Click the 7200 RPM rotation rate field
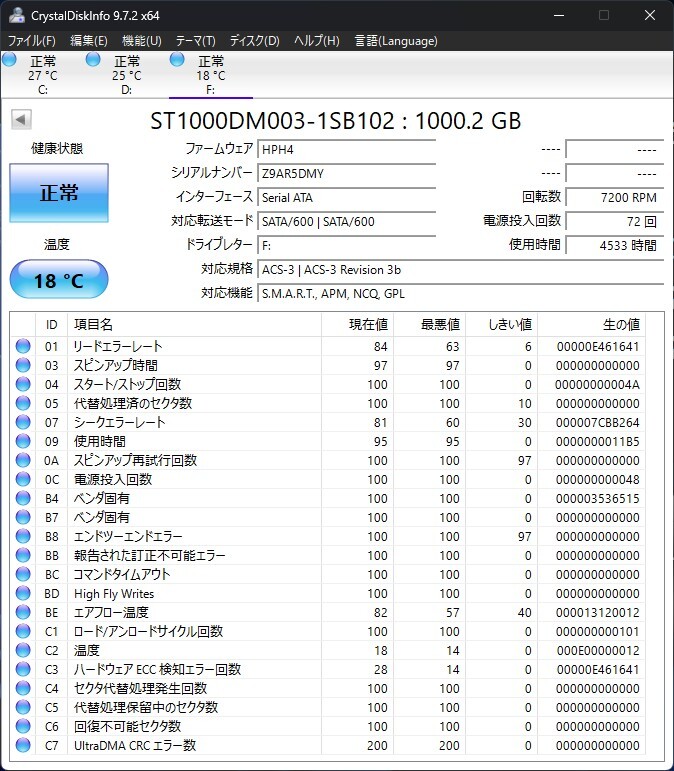The width and height of the screenshot is (674, 771). coord(615,197)
